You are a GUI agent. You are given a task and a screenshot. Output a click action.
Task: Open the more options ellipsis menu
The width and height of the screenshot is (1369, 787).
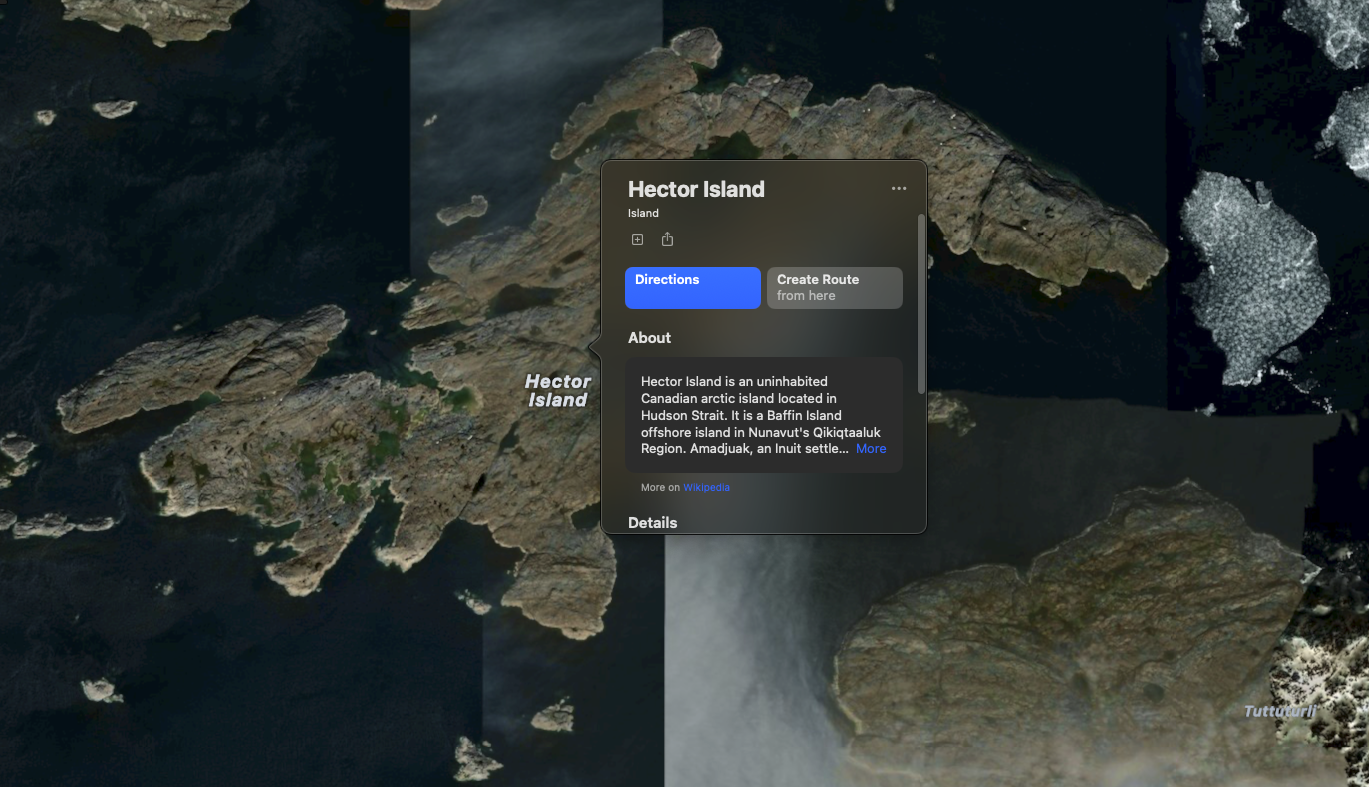click(x=899, y=189)
